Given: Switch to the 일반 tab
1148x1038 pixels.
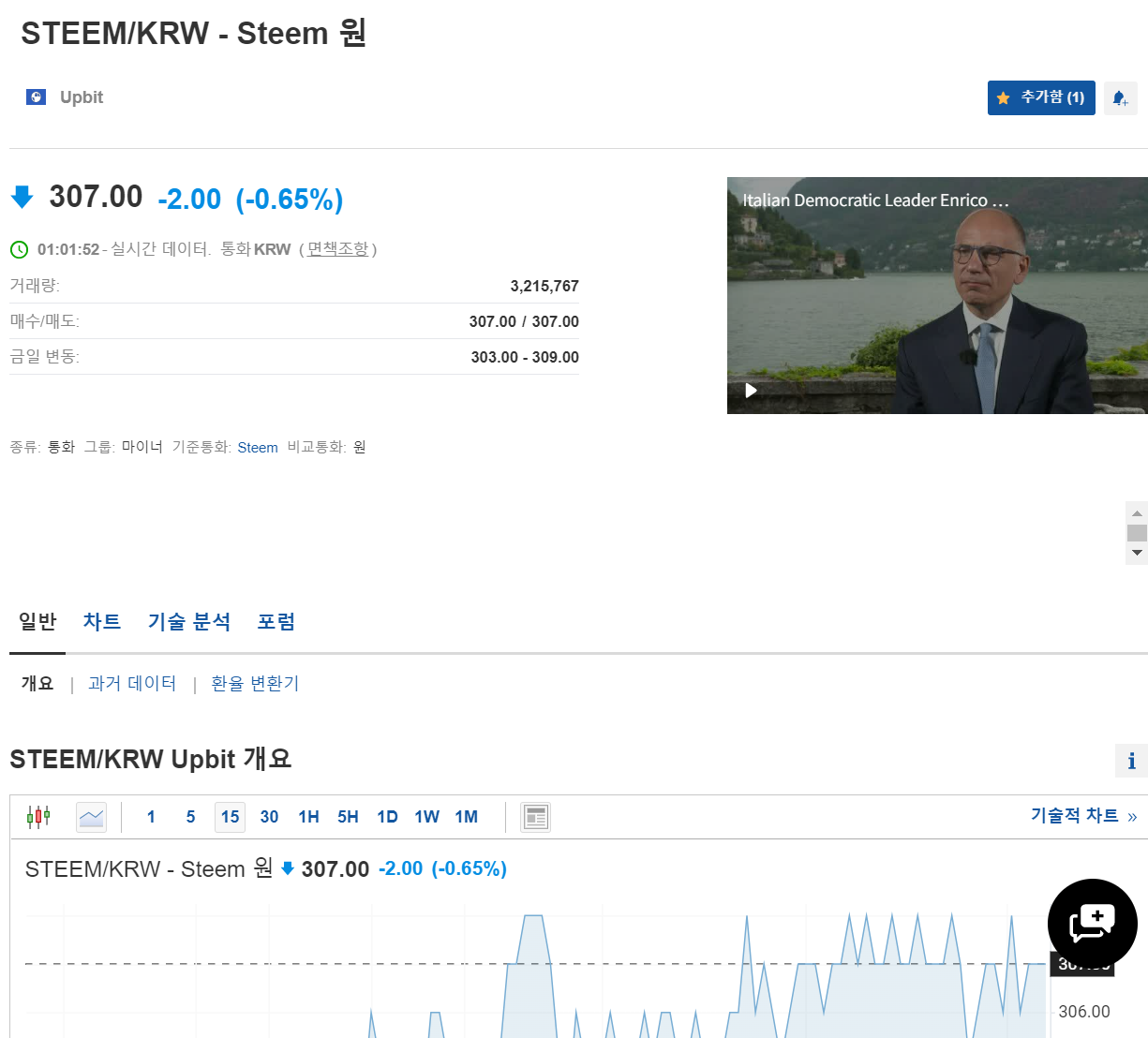Looking at the screenshot, I should [37, 621].
